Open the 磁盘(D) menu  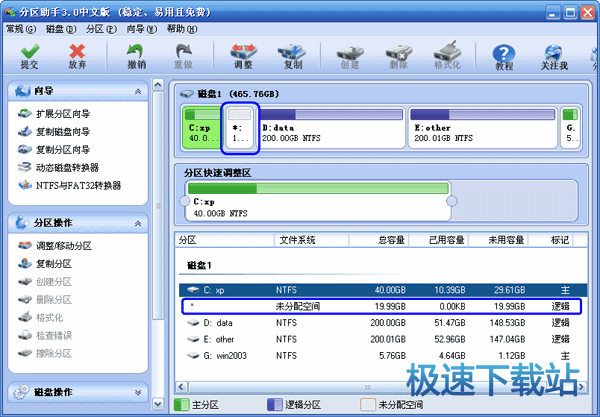(x=61, y=29)
